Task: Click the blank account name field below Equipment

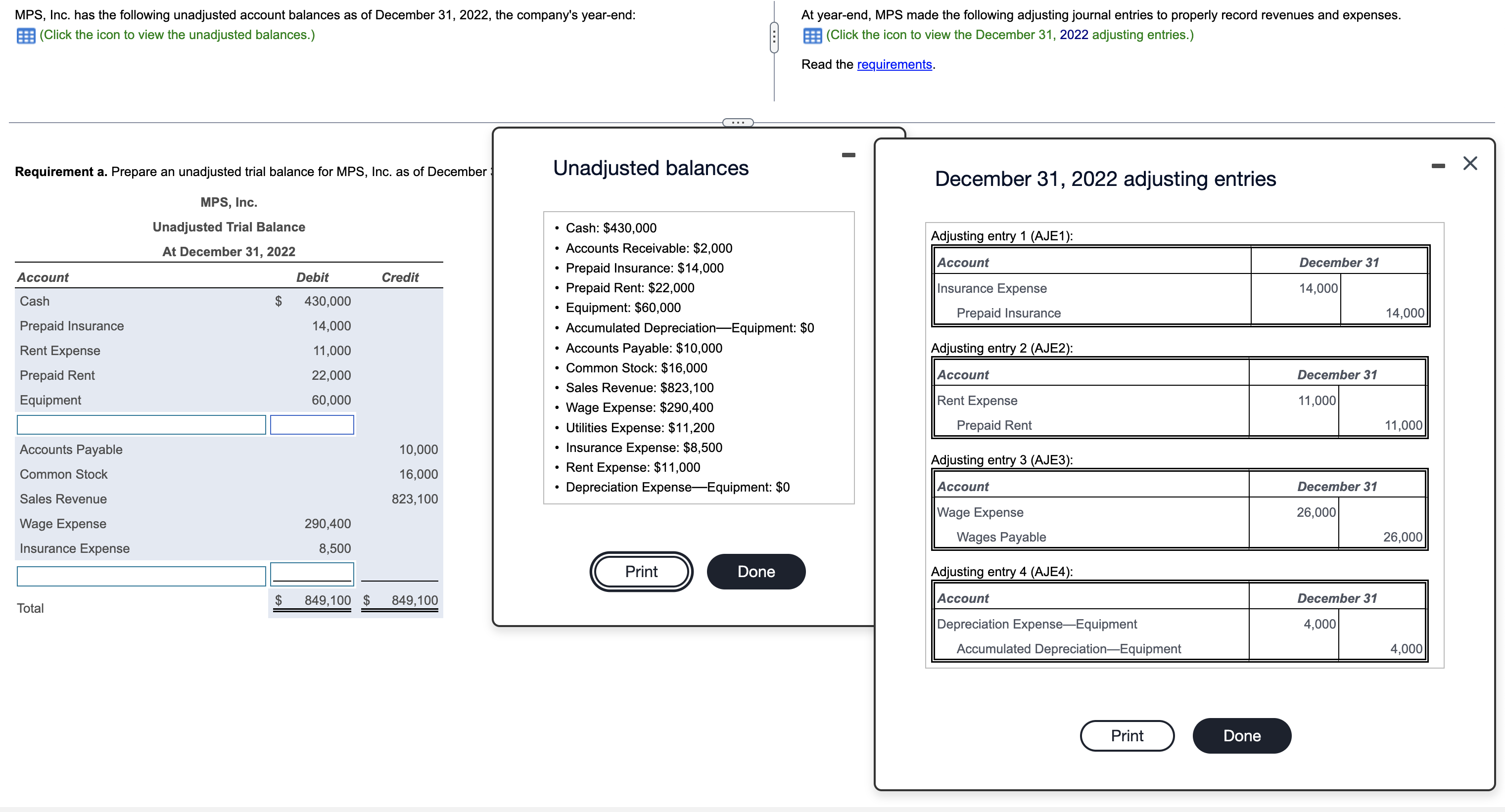Action: click(x=141, y=425)
